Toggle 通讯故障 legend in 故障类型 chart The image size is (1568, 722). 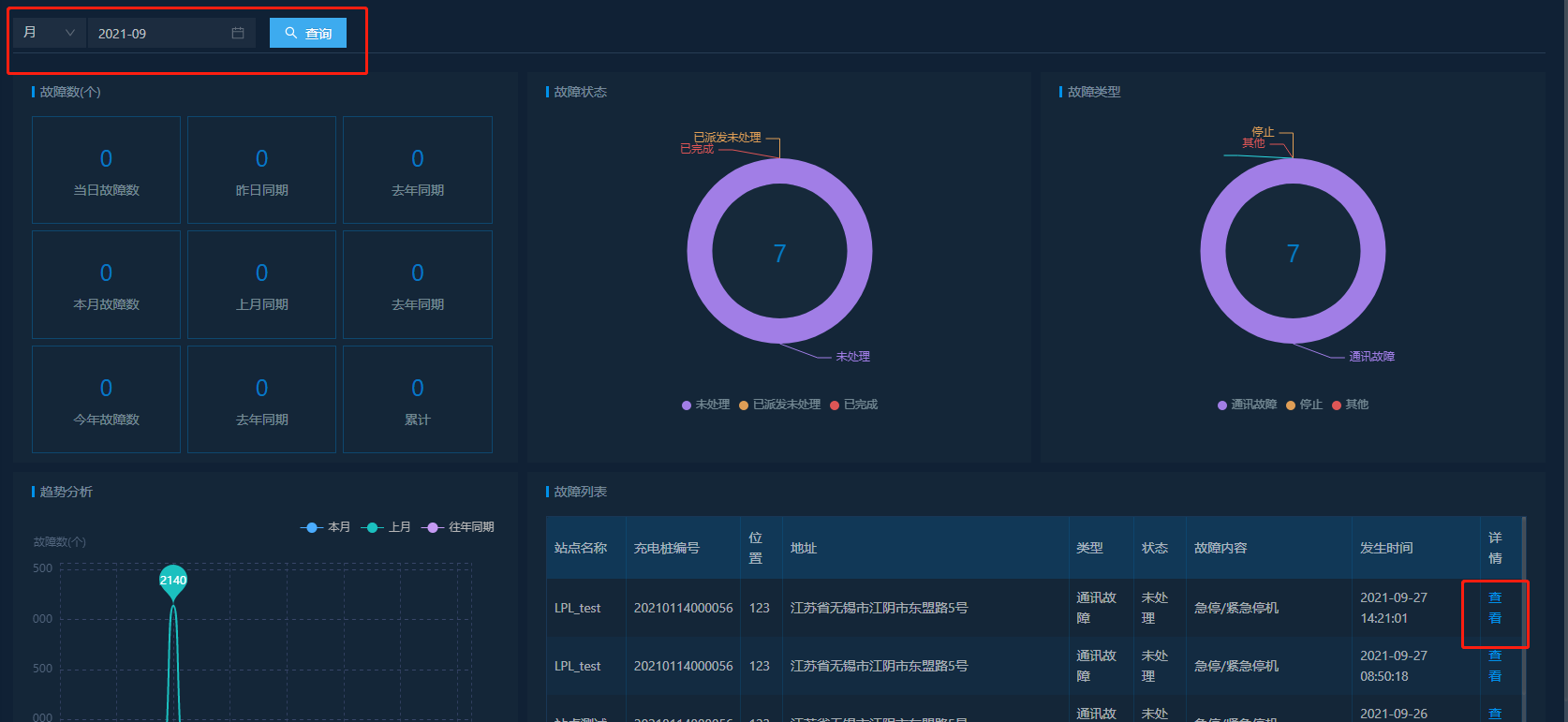tap(1247, 405)
